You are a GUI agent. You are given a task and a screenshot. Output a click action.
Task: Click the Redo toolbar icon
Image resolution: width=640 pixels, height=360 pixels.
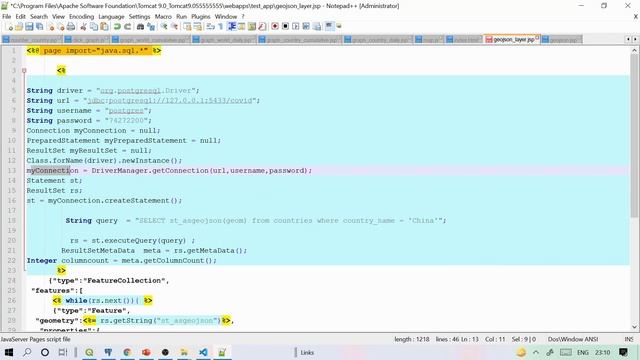point(127,27)
